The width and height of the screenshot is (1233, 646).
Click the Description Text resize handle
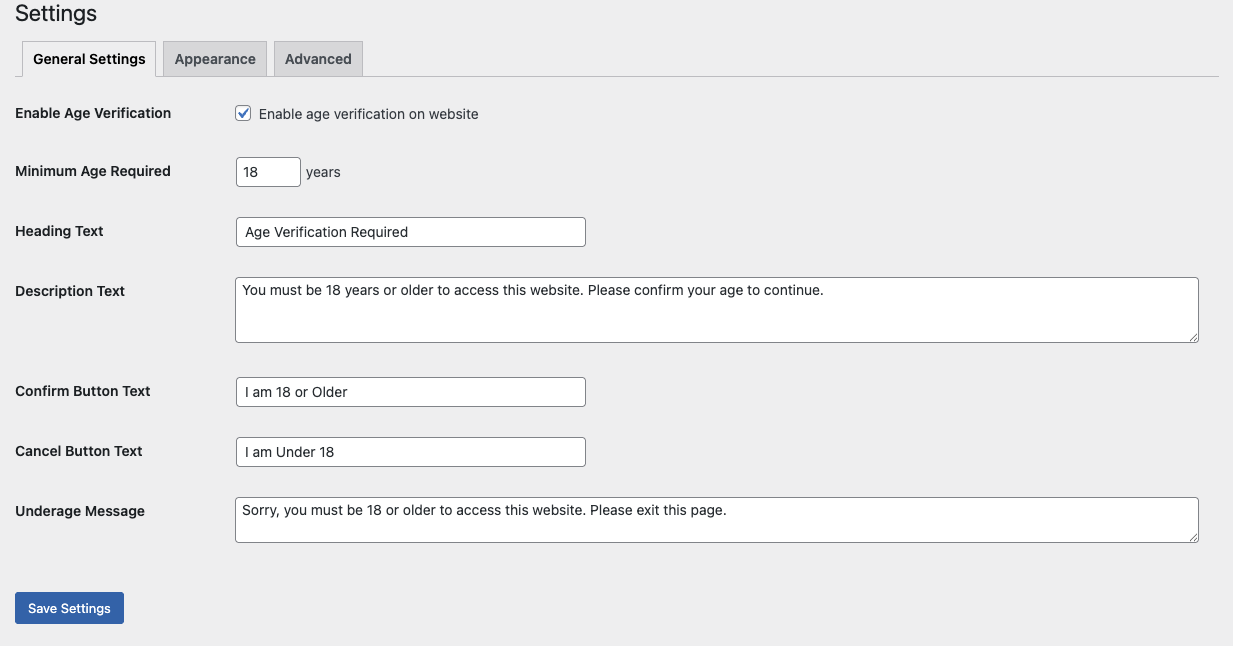(1193, 337)
